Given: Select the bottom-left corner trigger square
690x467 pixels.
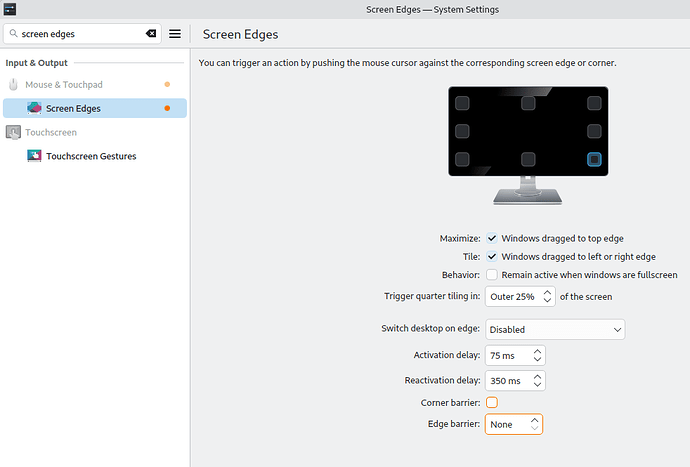Looking at the screenshot, I should click(462, 159).
